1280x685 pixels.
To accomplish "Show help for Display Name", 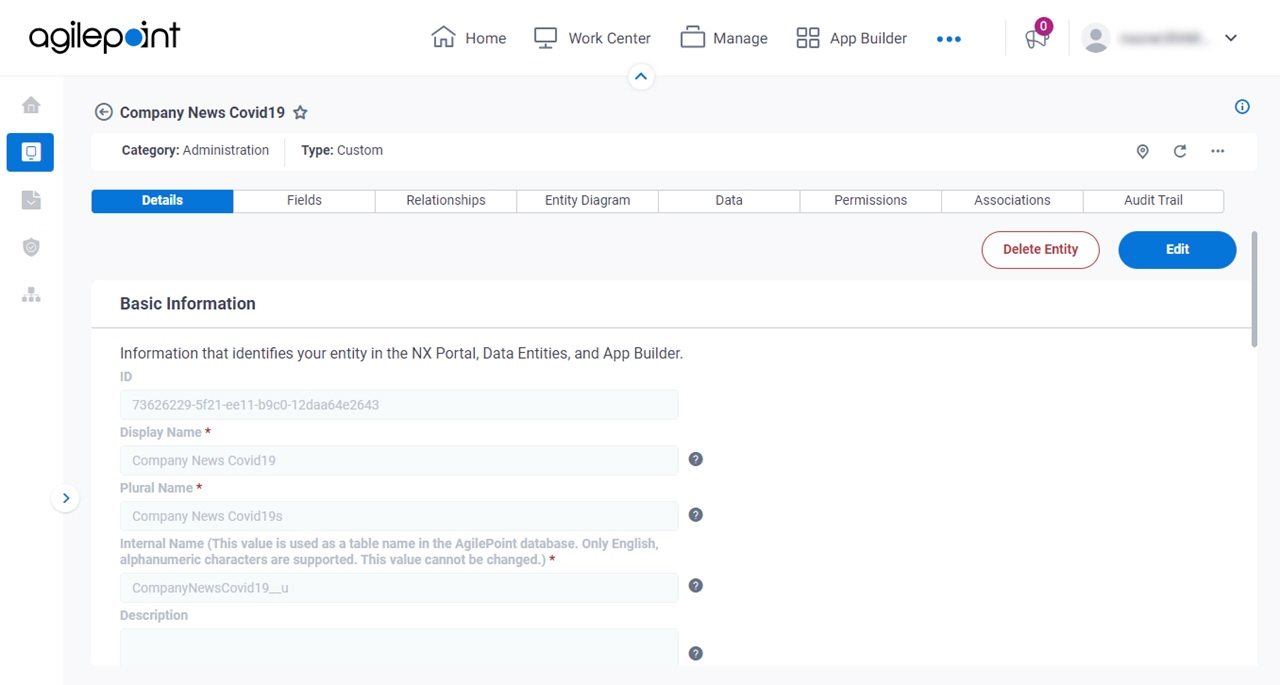I will tap(696, 459).
